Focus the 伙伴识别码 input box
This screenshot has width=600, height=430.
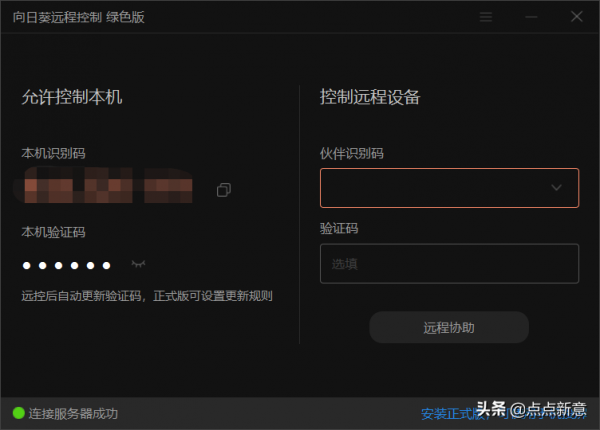tap(449, 188)
